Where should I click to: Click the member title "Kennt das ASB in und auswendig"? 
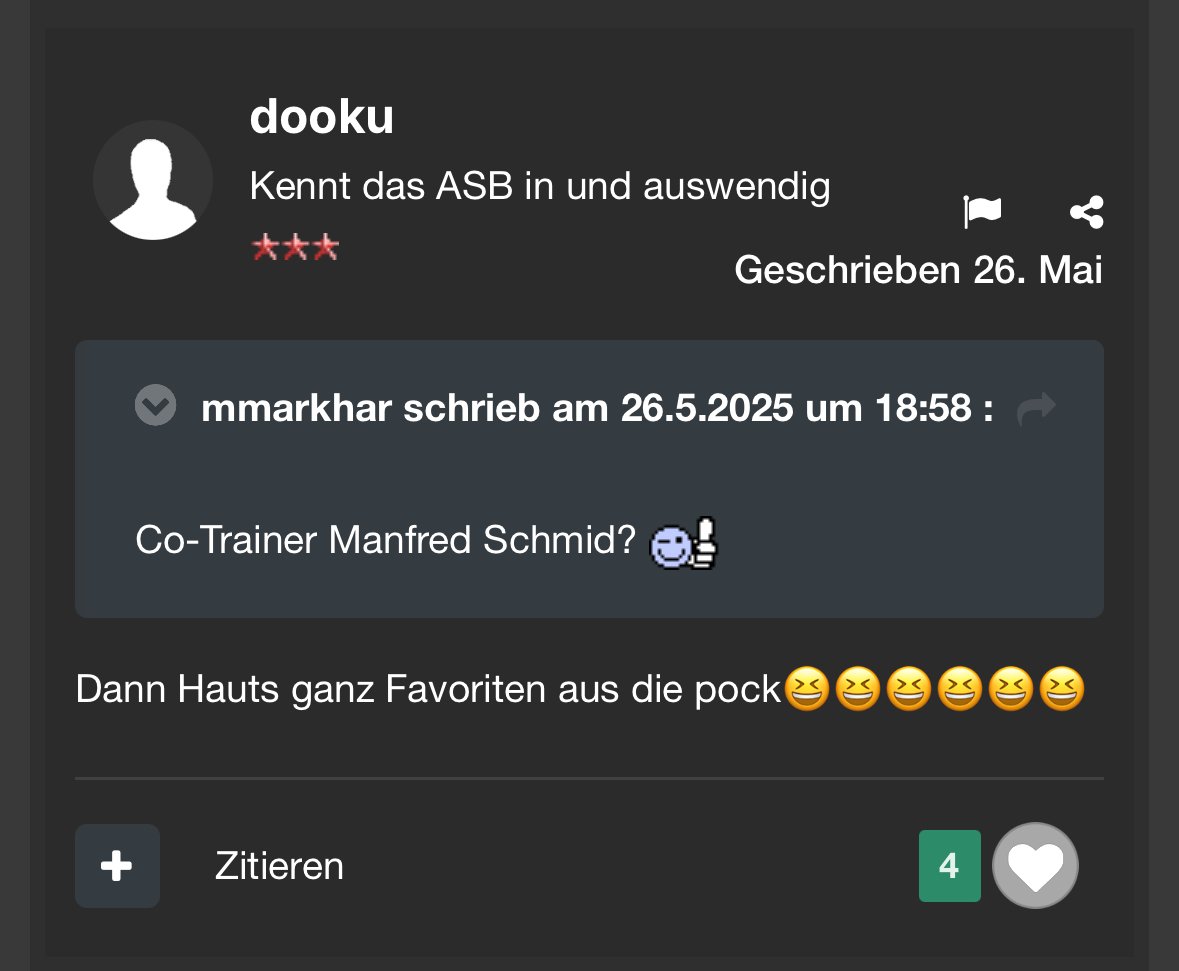pyautogui.click(x=540, y=186)
